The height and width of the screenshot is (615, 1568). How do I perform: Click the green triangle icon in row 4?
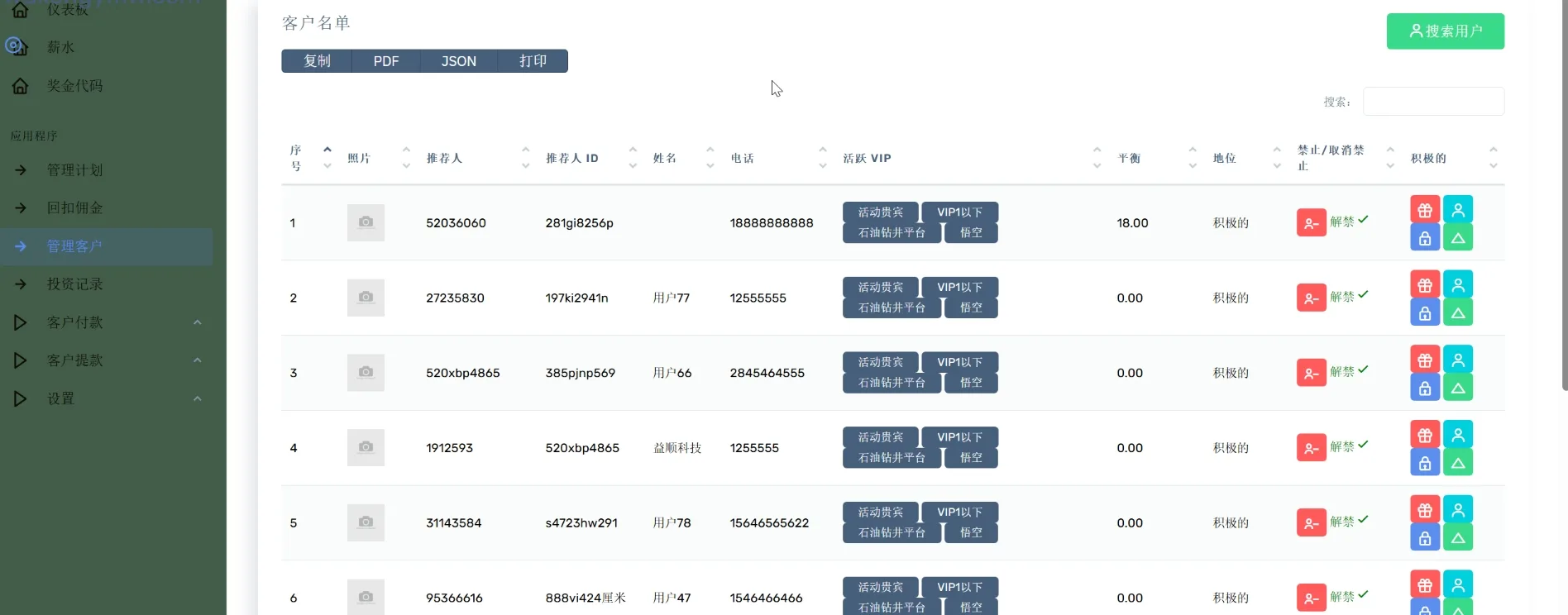[x=1457, y=463]
